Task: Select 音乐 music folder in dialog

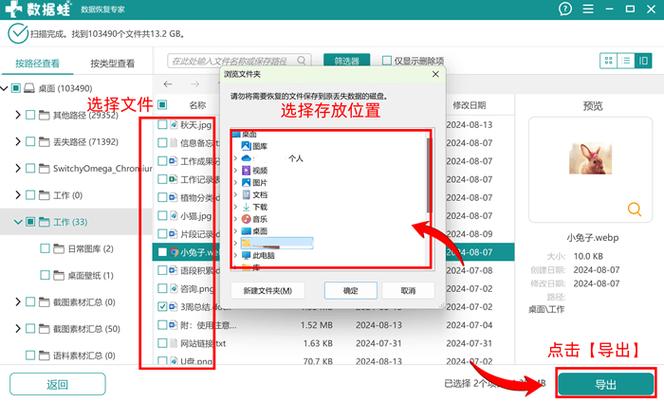Action: tap(255, 219)
